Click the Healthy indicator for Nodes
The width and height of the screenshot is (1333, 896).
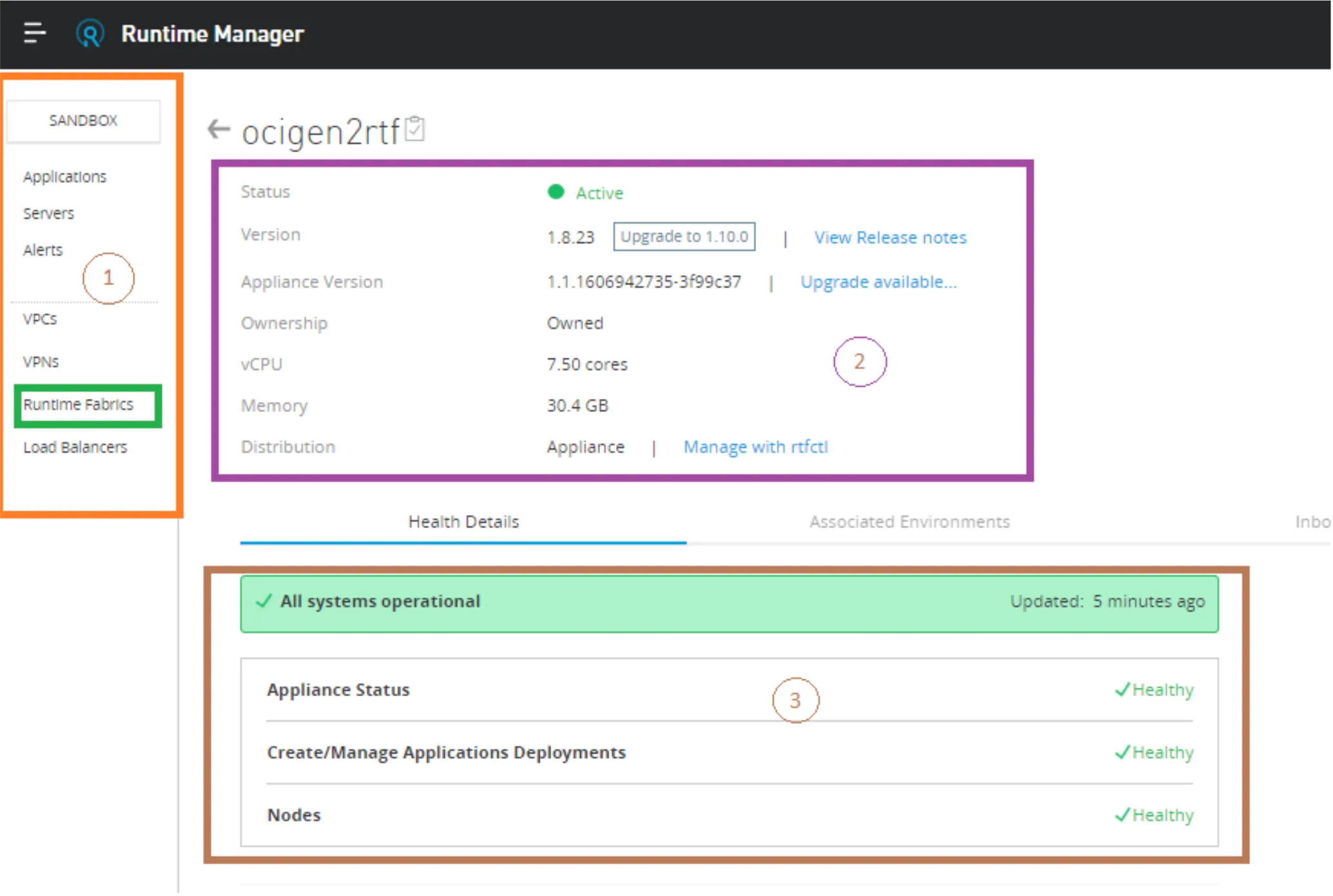pos(1154,815)
